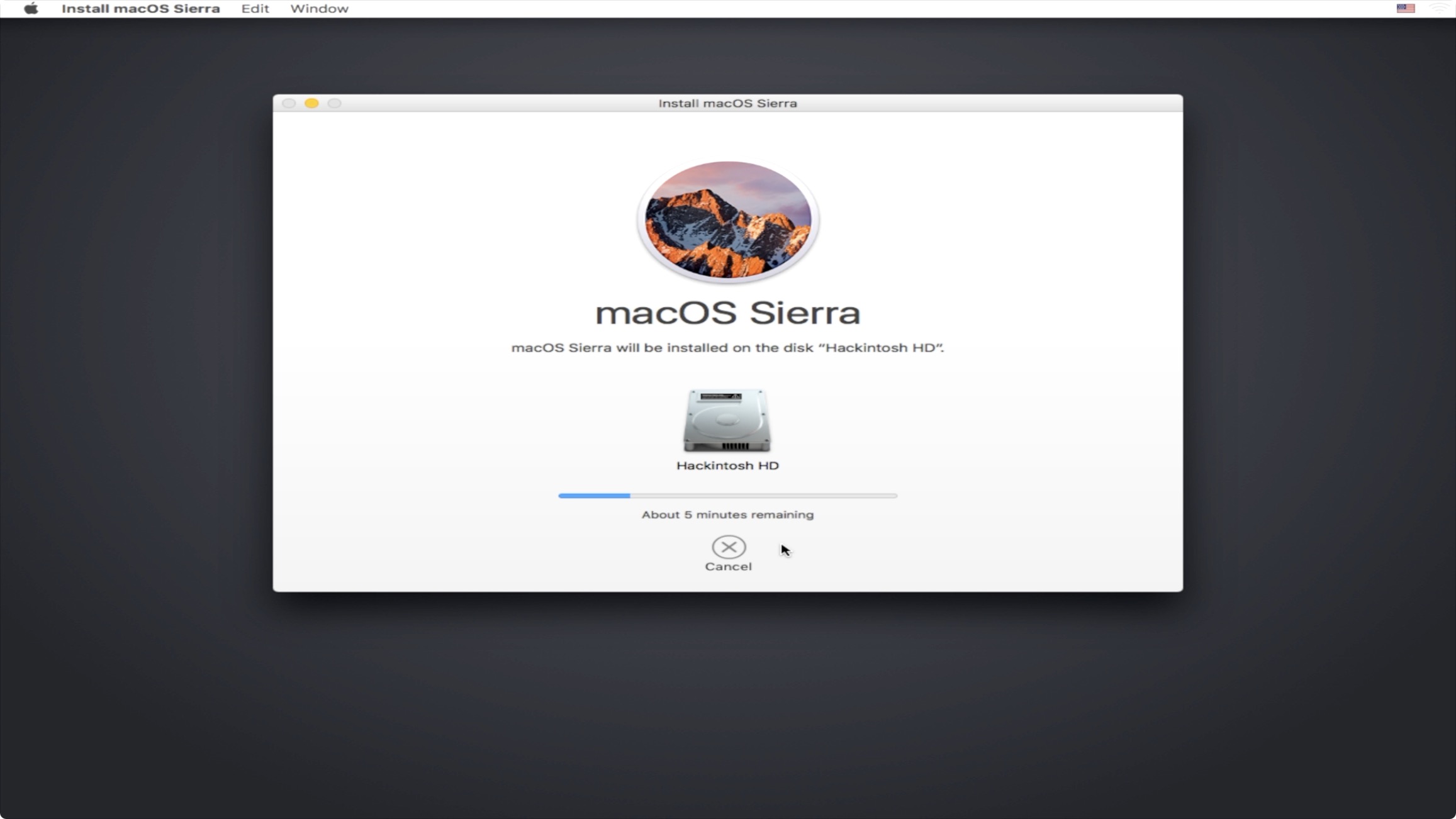
Task: Click the greyed-out zoom window button
Action: (x=334, y=103)
